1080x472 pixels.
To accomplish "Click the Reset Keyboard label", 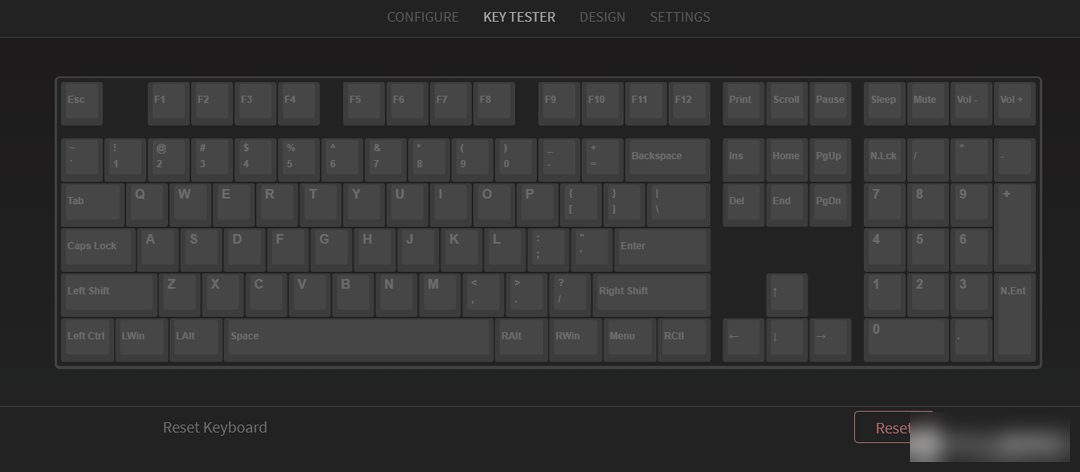I will [x=215, y=427].
